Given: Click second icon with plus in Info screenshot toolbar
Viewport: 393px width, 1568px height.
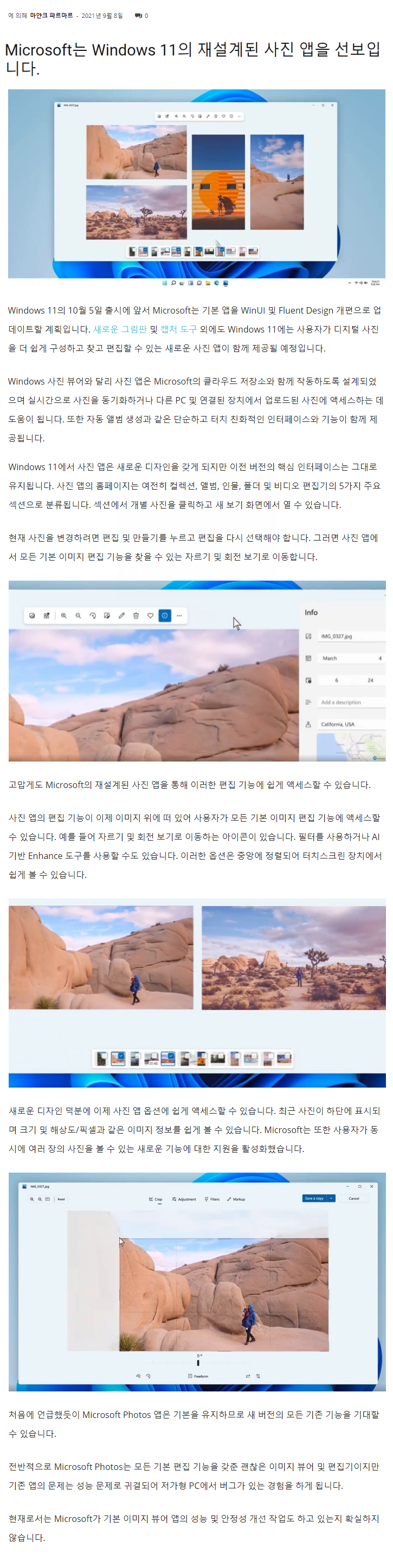Looking at the screenshot, I should (x=46, y=615).
